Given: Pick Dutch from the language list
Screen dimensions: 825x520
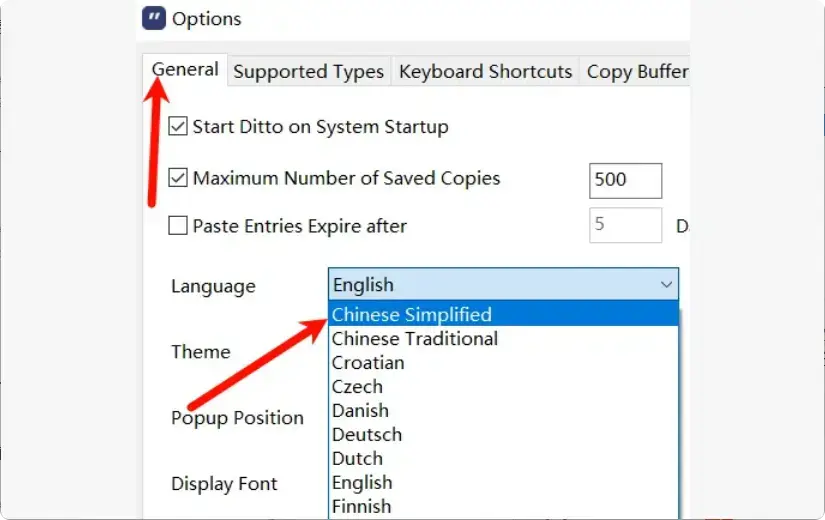Looking at the screenshot, I should point(357,459).
